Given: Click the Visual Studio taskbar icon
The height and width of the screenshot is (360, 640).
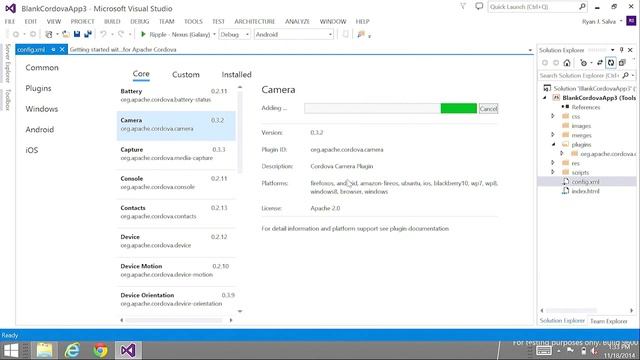Looking at the screenshot, I should 128,350.
